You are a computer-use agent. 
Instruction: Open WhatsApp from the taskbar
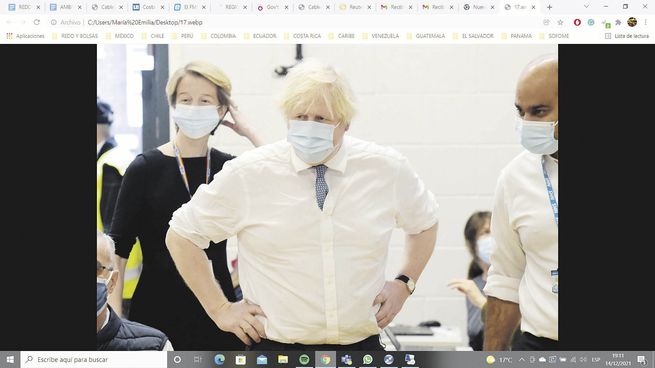click(x=368, y=359)
